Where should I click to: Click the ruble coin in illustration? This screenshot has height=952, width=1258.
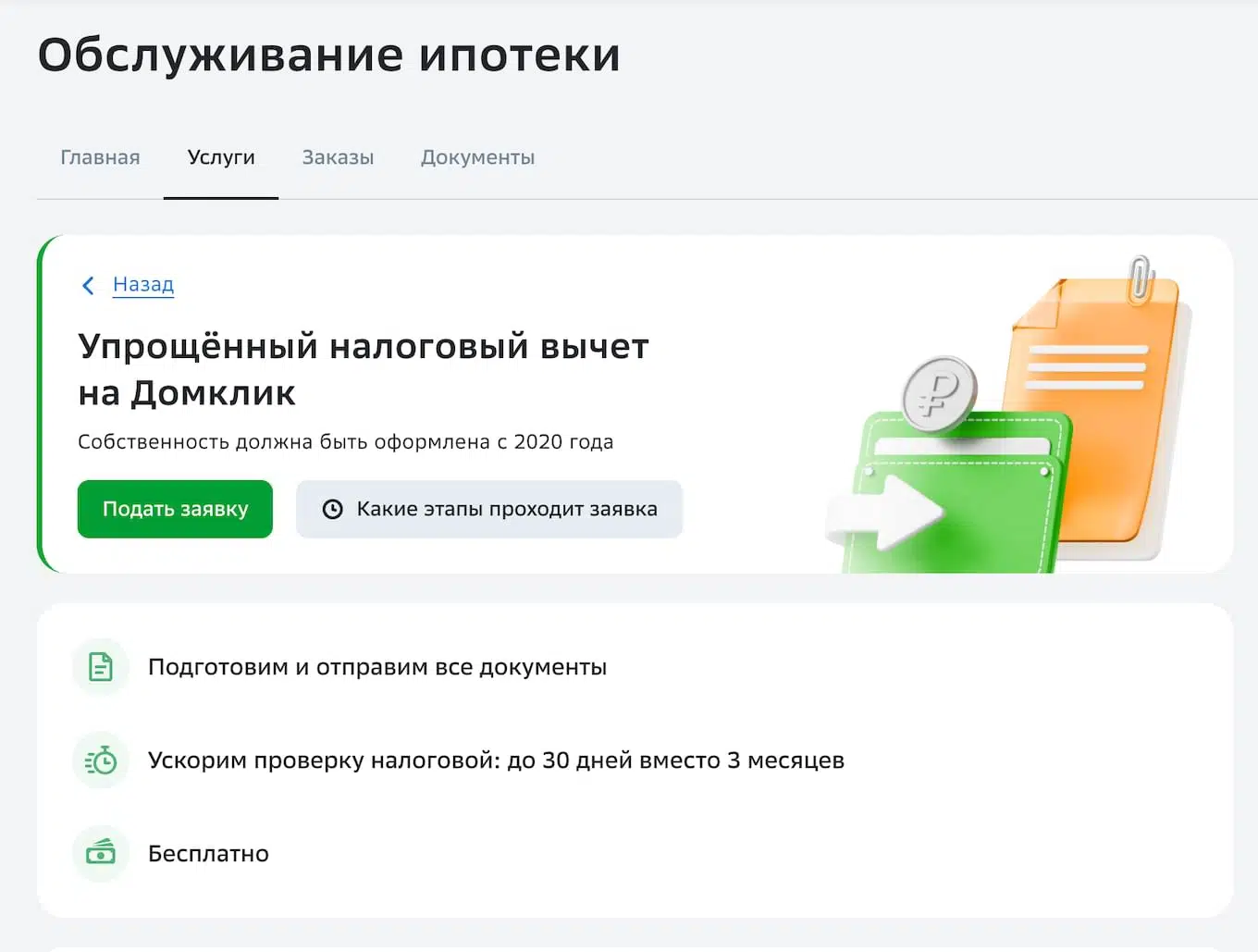(x=938, y=394)
